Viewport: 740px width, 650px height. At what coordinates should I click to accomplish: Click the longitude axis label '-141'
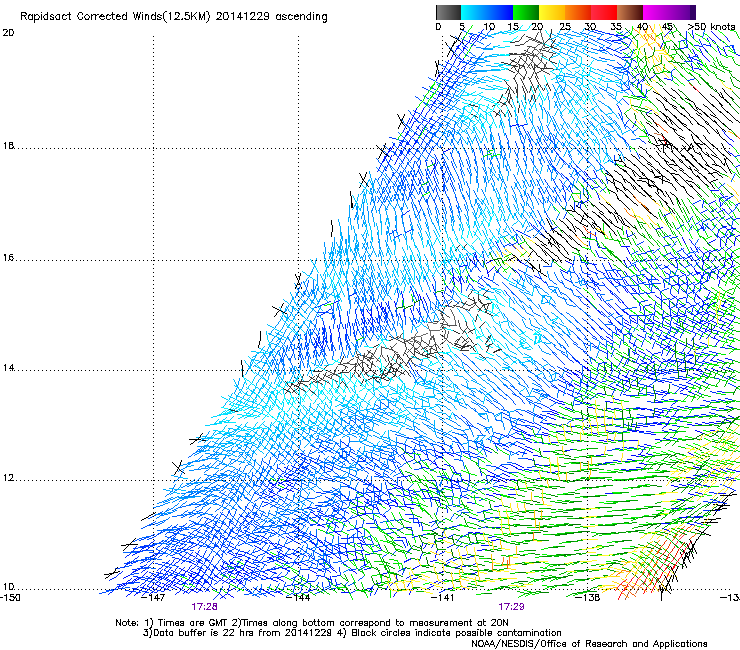(443, 598)
